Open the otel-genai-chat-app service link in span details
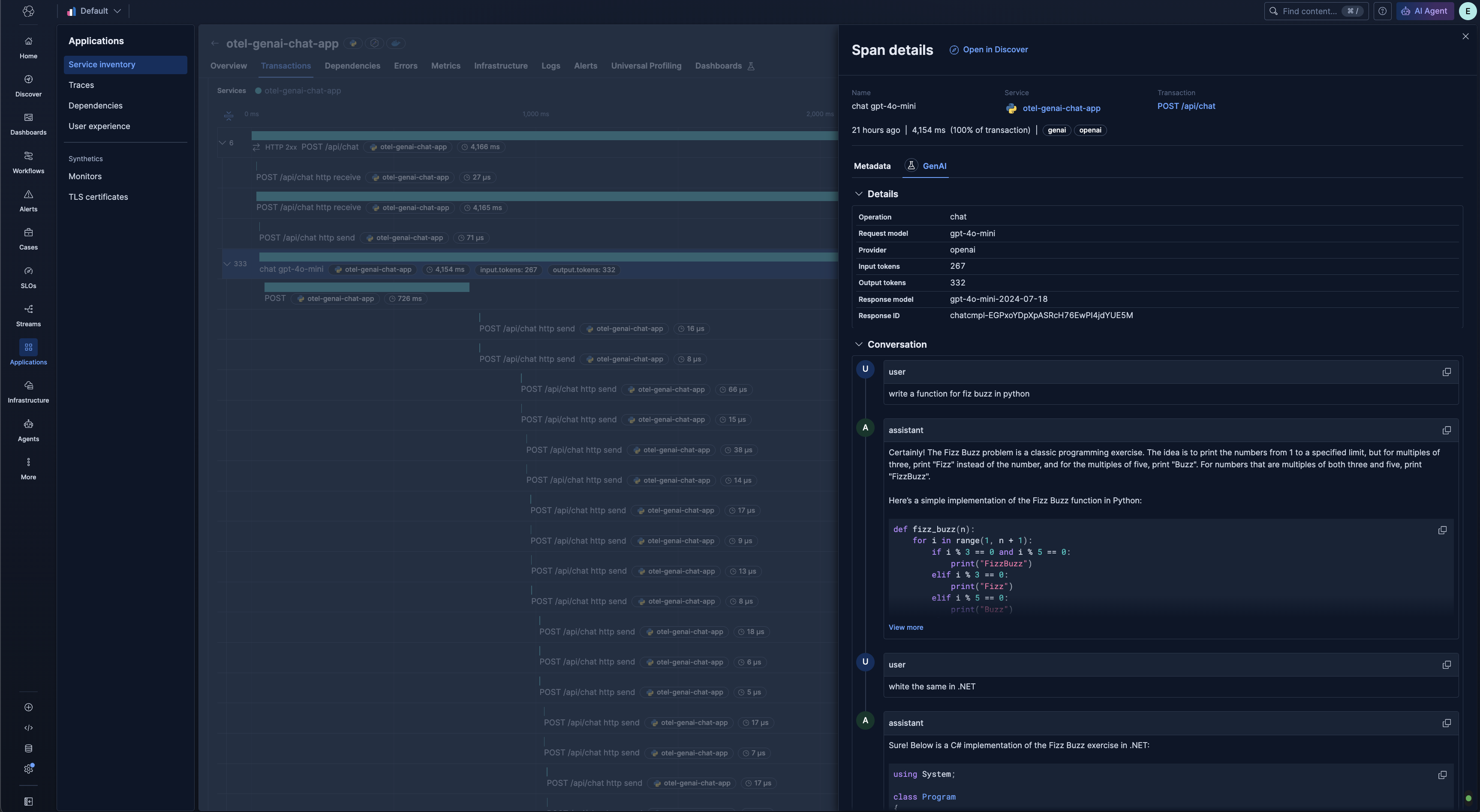The height and width of the screenshot is (812, 1480). [x=1061, y=108]
